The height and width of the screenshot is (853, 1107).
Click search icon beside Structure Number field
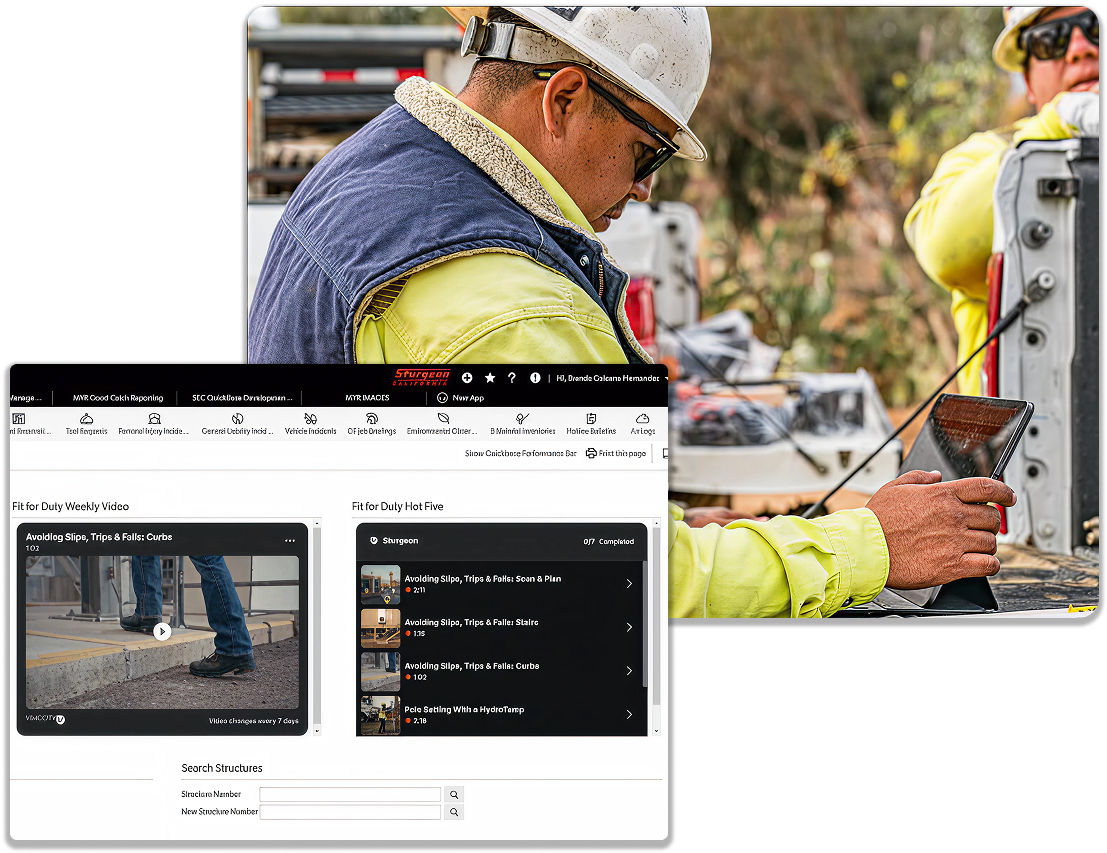point(454,795)
